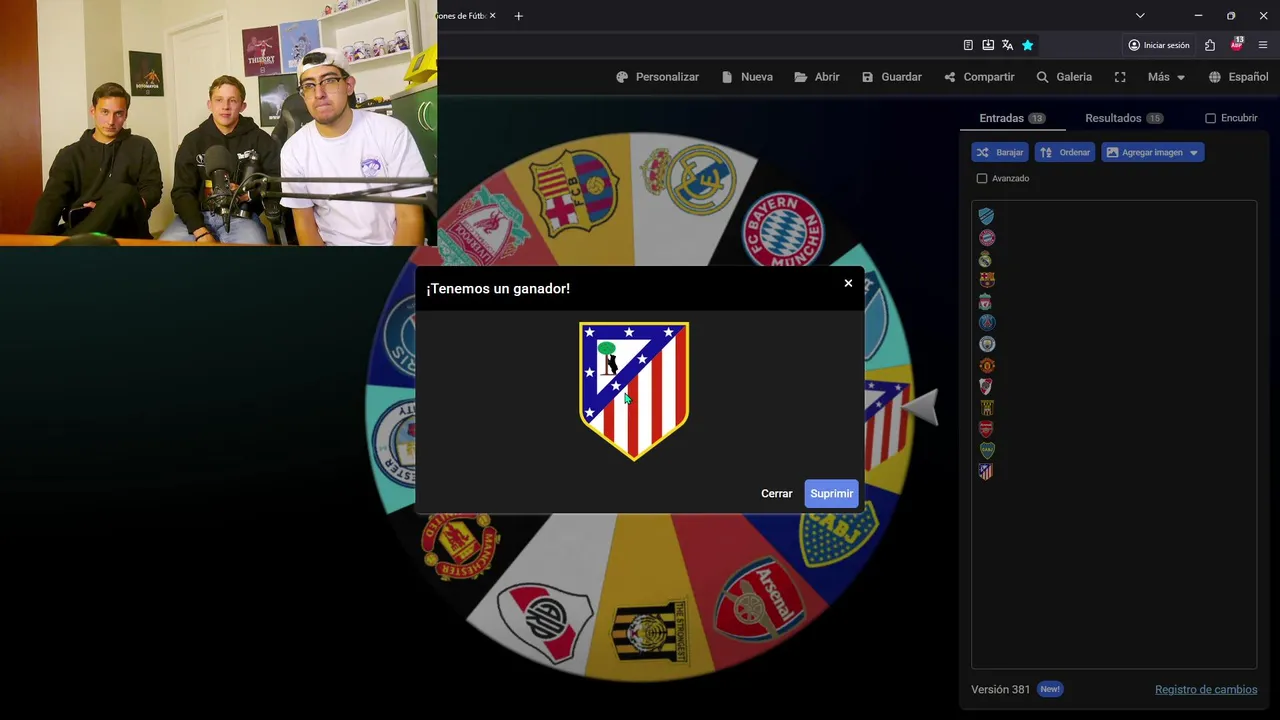The height and width of the screenshot is (720, 1280).
Task: Click the Real Madrid slice on the wheel
Action: (688, 180)
